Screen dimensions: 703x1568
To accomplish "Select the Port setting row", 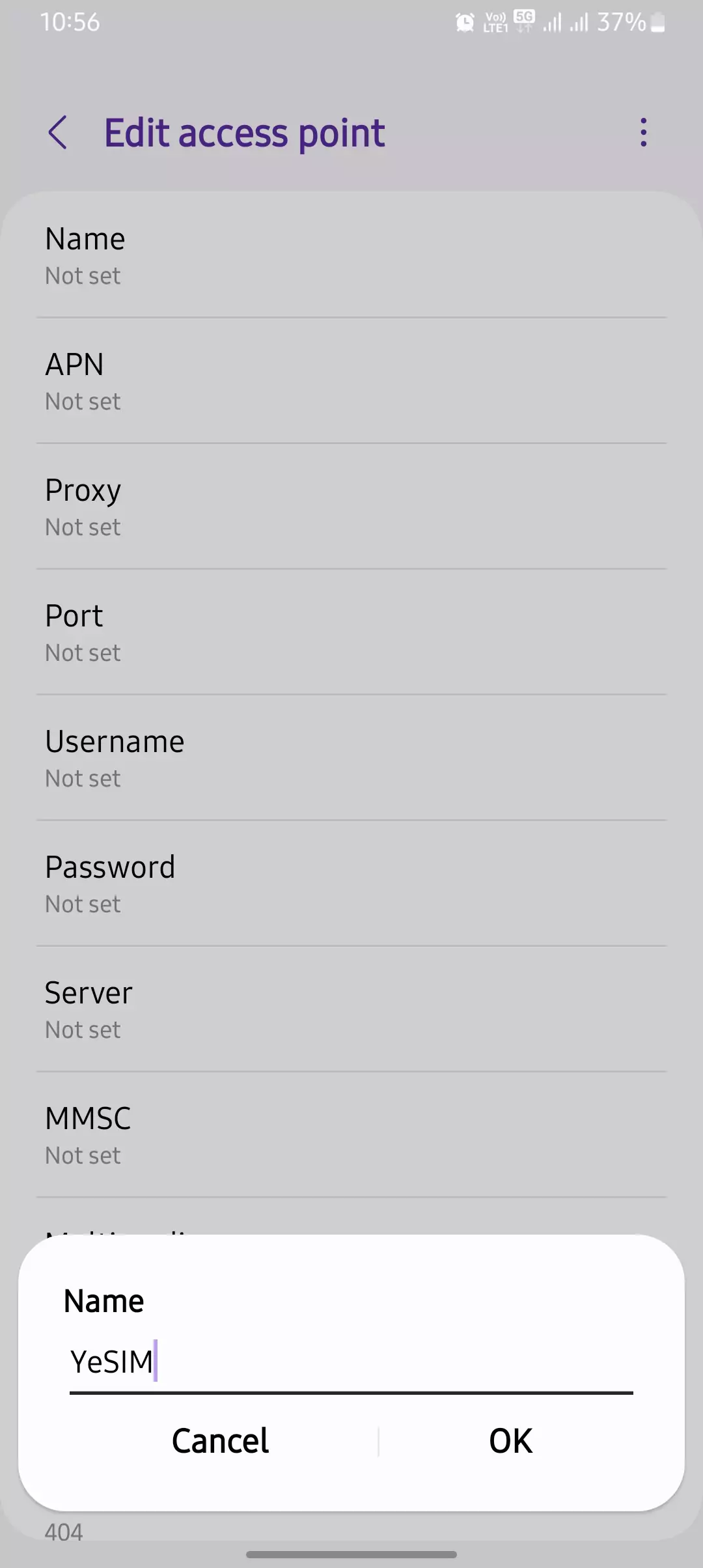I will click(x=351, y=633).
